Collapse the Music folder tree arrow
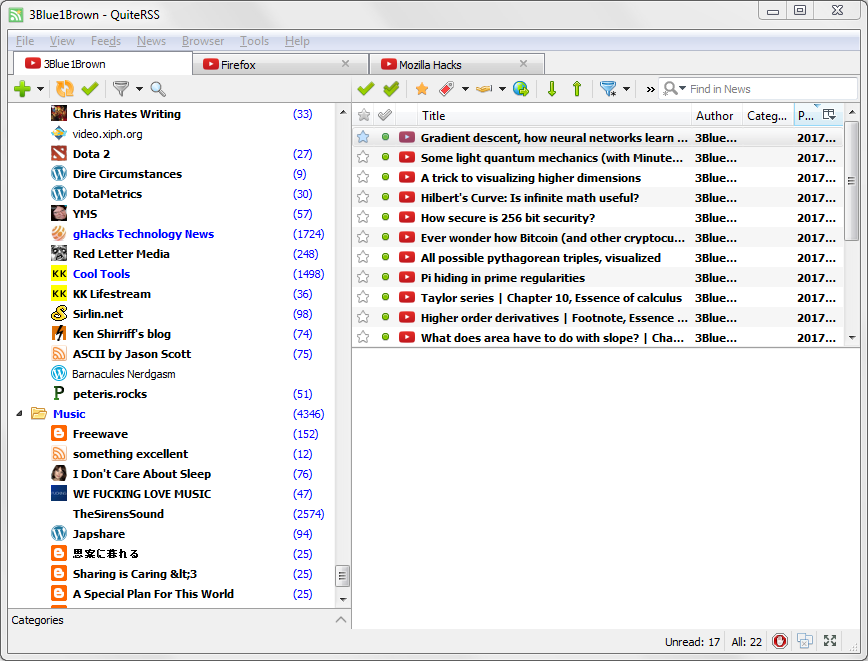 [20, 414]
